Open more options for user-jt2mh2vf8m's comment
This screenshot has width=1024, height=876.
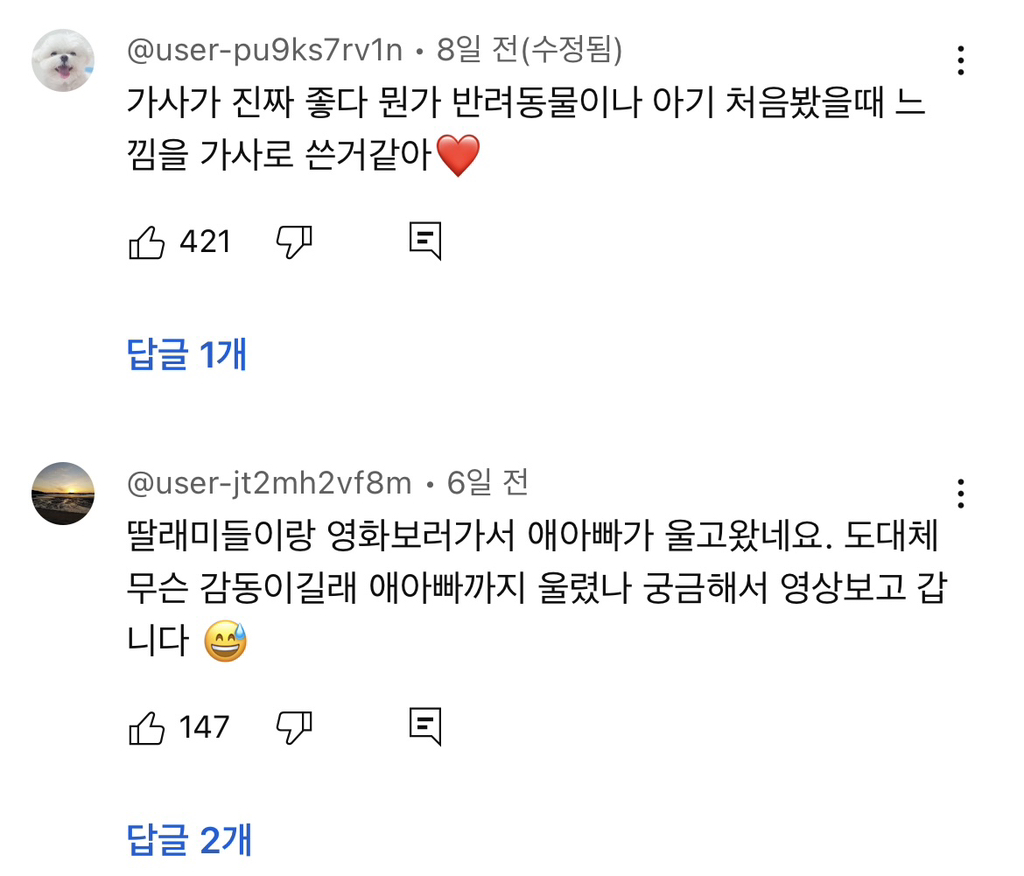click(960, 493)
